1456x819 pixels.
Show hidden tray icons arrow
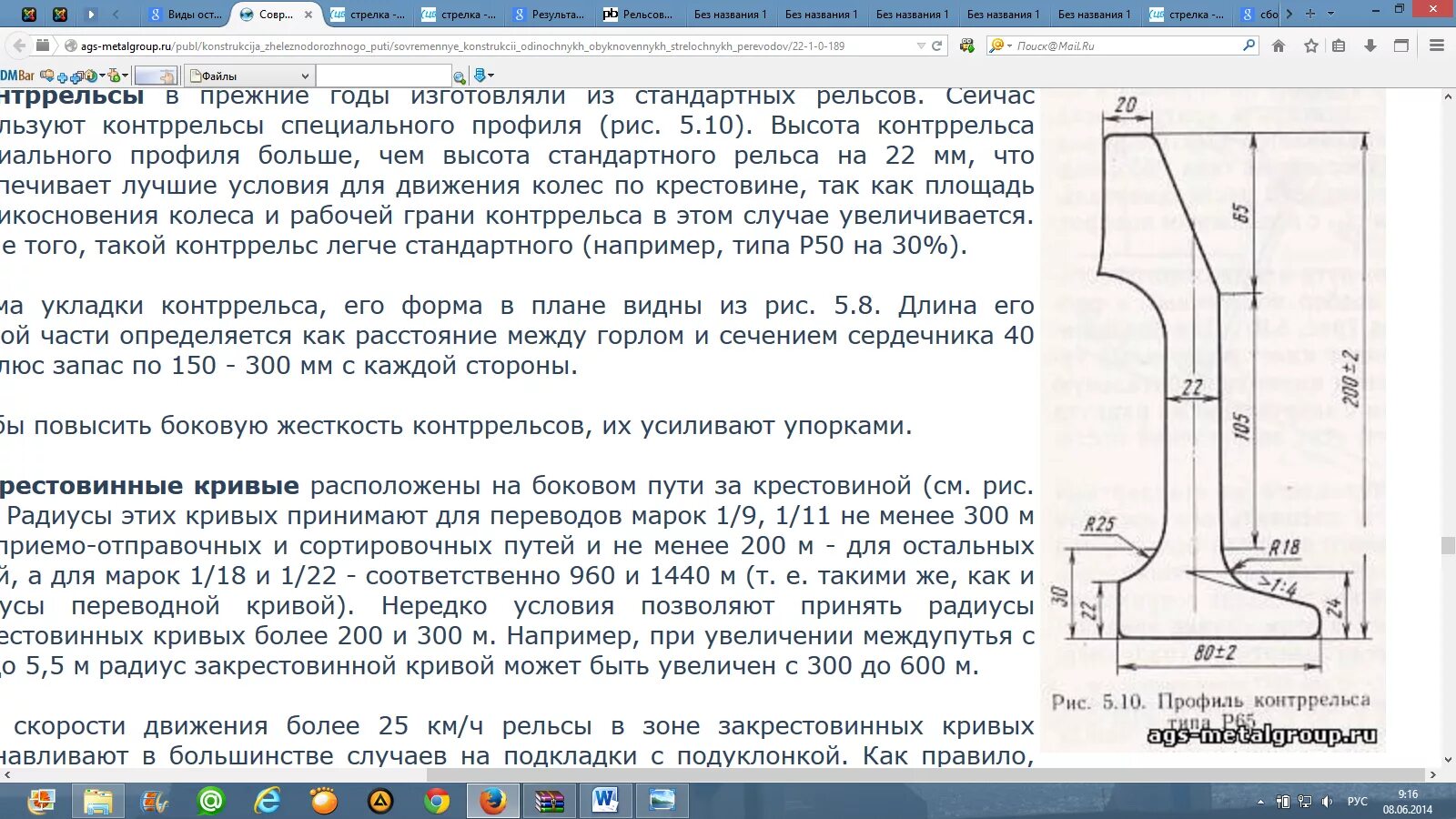tap(1260, 802)
